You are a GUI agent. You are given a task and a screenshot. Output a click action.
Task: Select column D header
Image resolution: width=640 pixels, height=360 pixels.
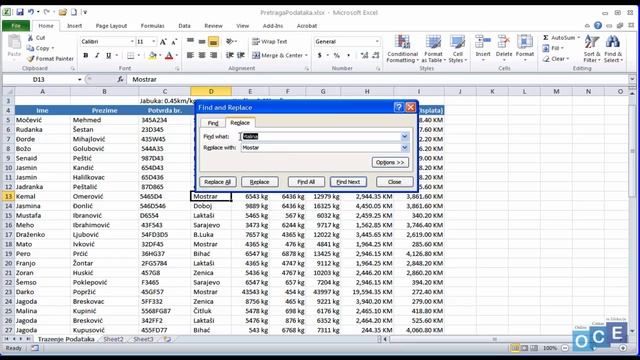(211, 91)
